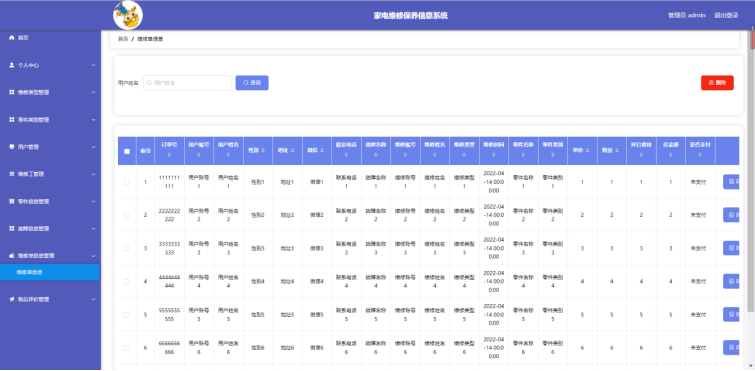Click the sort arrows on 地址 column

(x=292, y=151)
